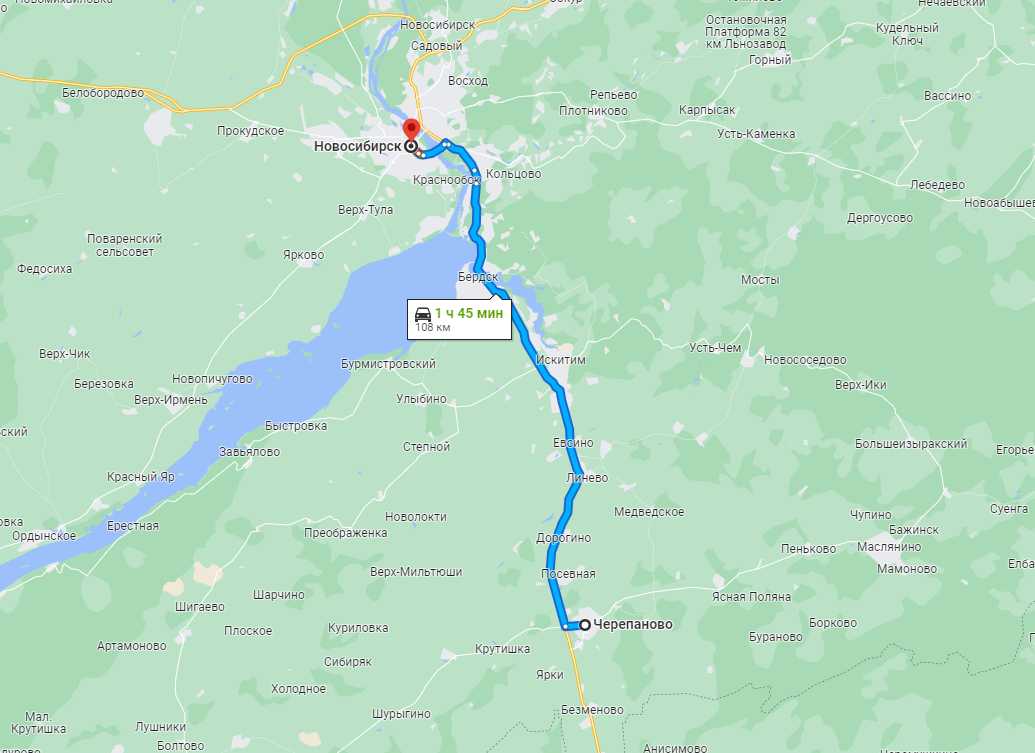
Task: Click the Новосибирск bold city label
Action: (x=357, y=146)
